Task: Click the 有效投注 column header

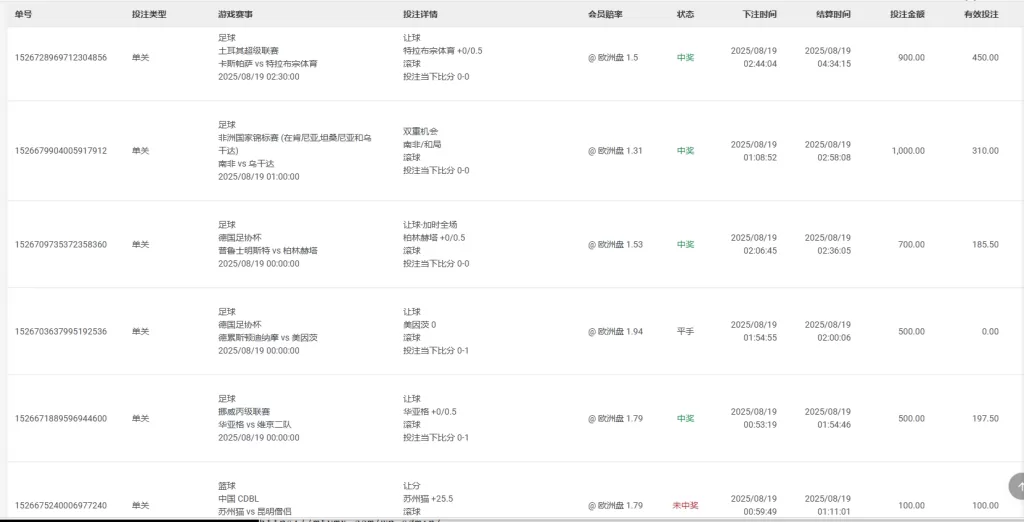Action: (x=981, y=14)
